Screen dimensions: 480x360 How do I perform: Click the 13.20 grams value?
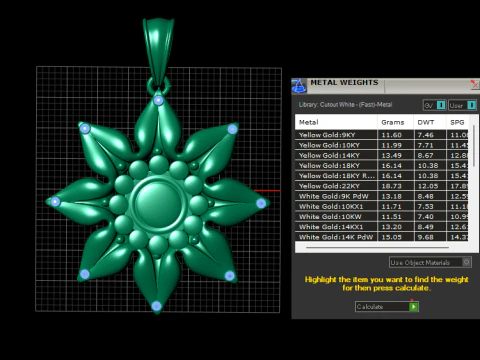point(391,227)
